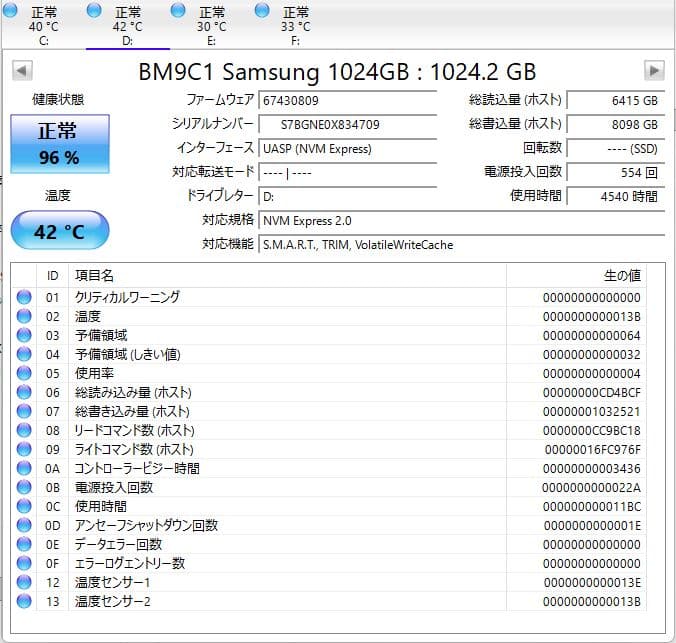Click the 生の値 column header
The image size is (676, 643).
click(x=576, y=276)
